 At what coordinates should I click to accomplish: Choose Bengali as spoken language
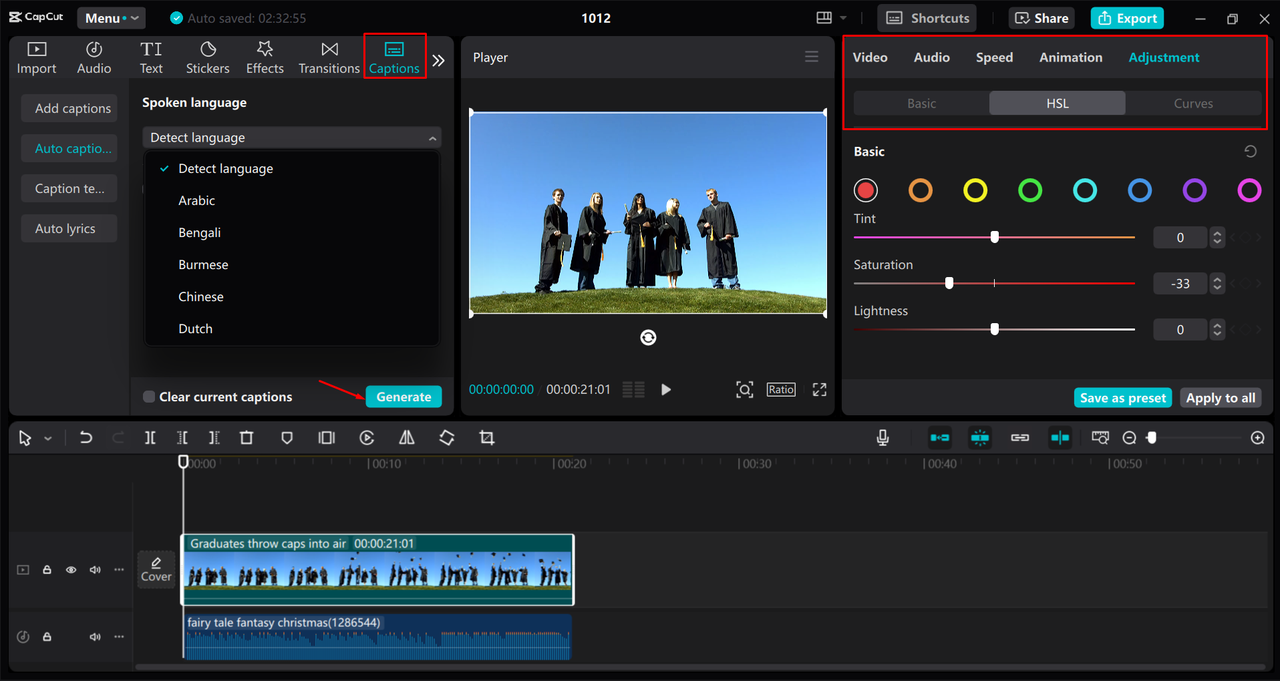200,233
